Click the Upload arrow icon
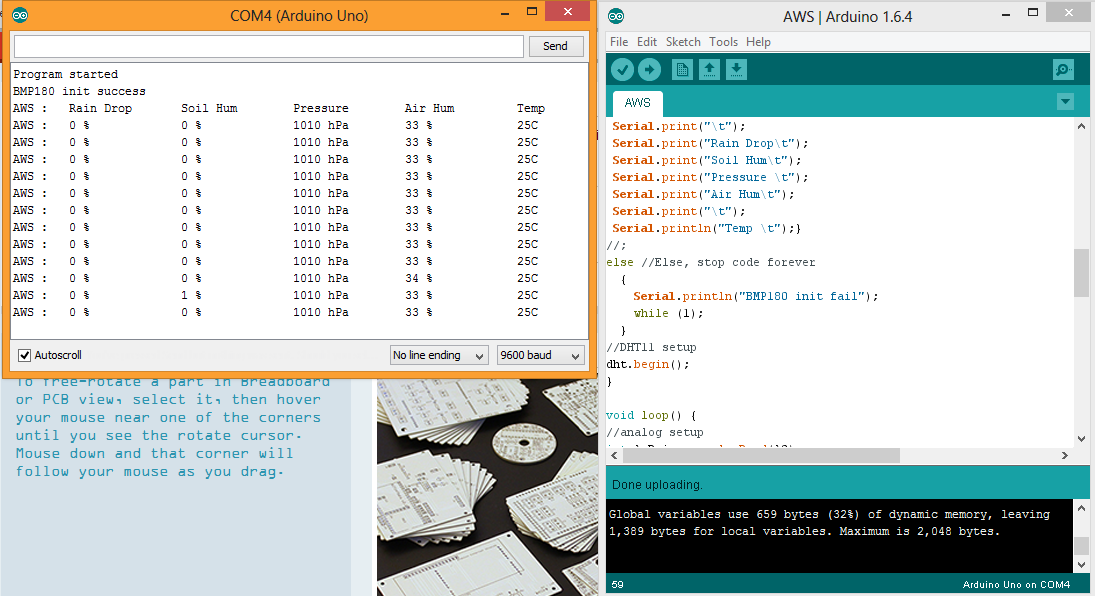 coord(650,69)
